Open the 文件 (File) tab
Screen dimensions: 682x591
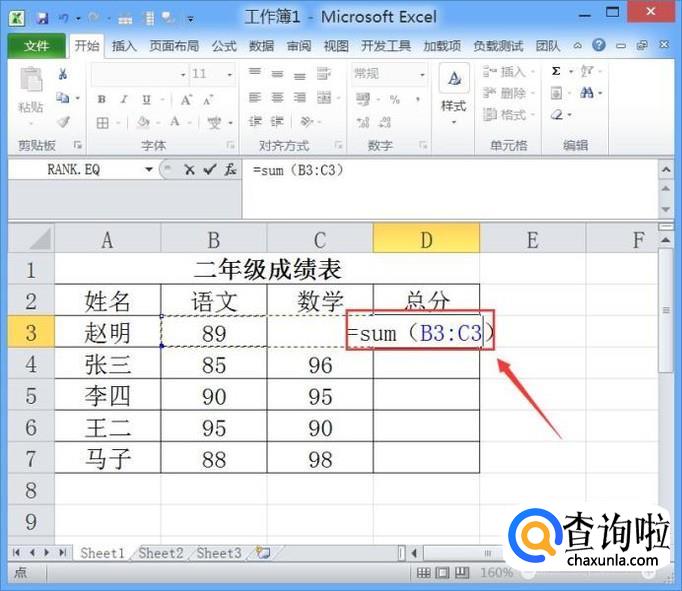(37, 46)
